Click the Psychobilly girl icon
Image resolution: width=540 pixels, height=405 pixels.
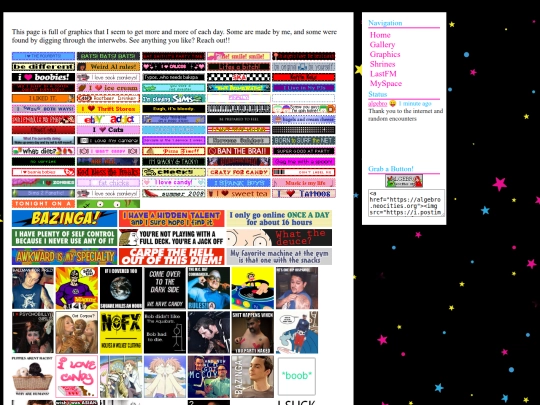point(33,332)
